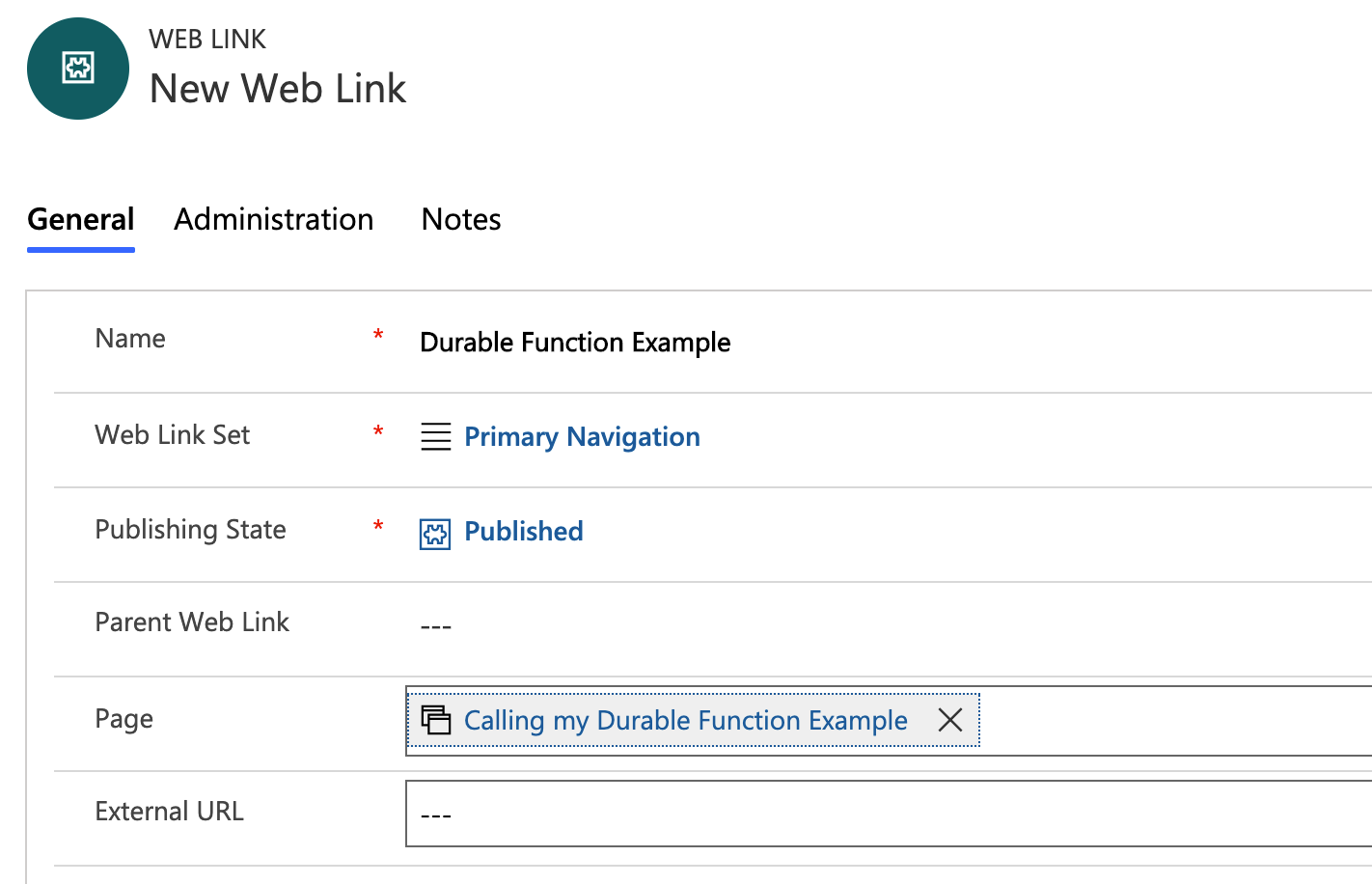The image size is (1372, 884).
Task: Click the New Web Link heading
Action: (278, 89)
